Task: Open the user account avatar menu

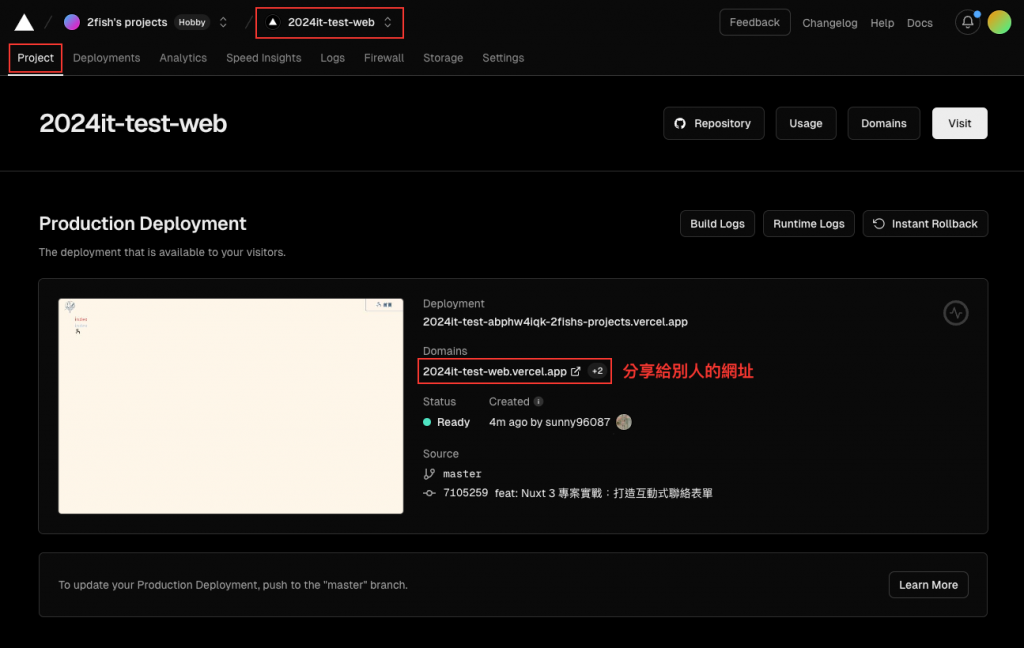Action: [x=999, y=22]
